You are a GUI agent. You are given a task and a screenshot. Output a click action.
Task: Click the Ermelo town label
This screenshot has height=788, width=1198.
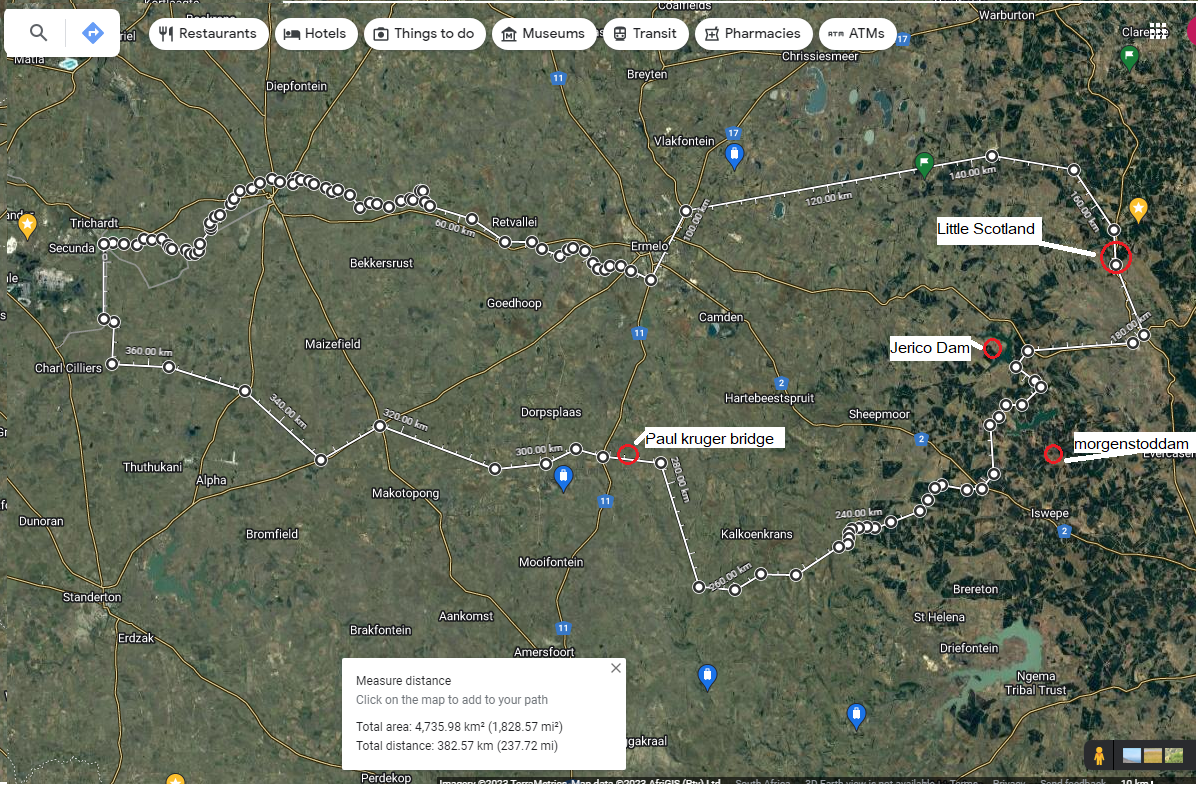pyautogui.click(x=649, y=246)
